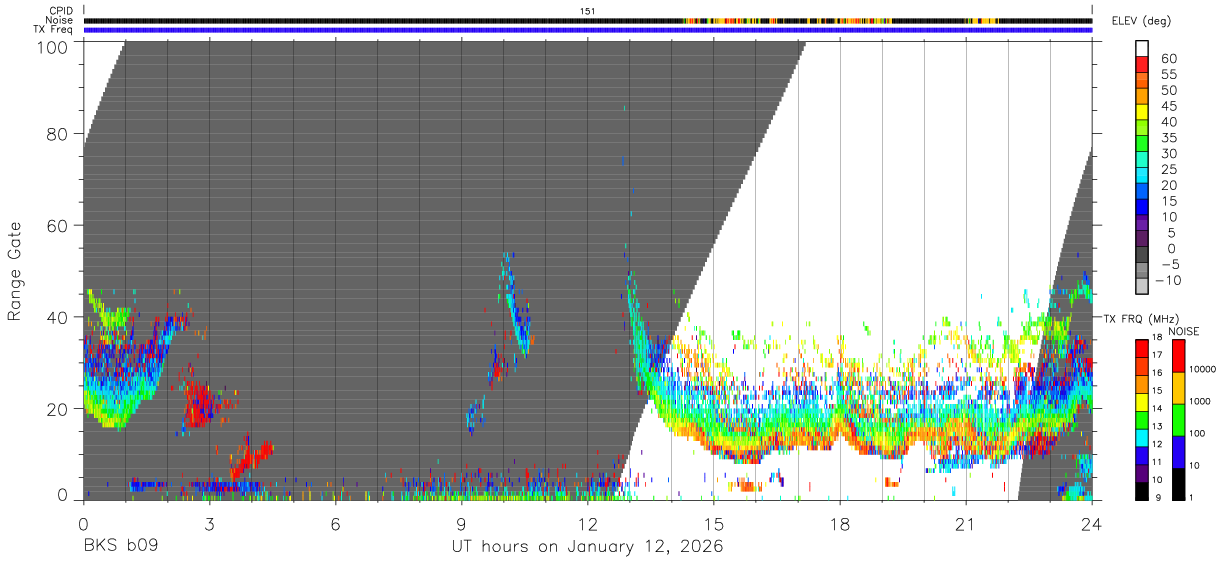Image resolution: width=1228 pixels, height=567 pixels.
Task: Click the Range Gate axis title
Action: click(x=15, y=271)
